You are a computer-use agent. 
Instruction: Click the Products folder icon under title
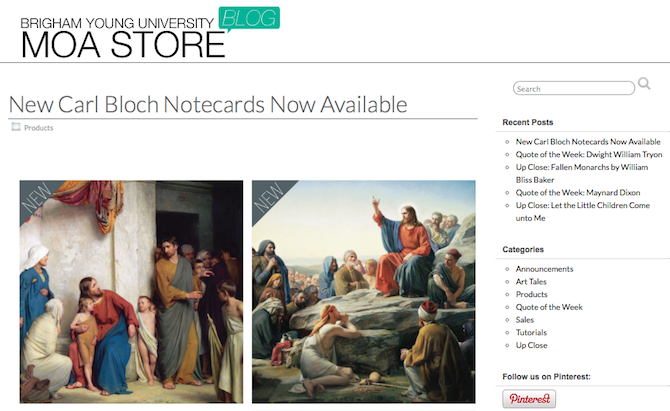[x=16, y=126]
